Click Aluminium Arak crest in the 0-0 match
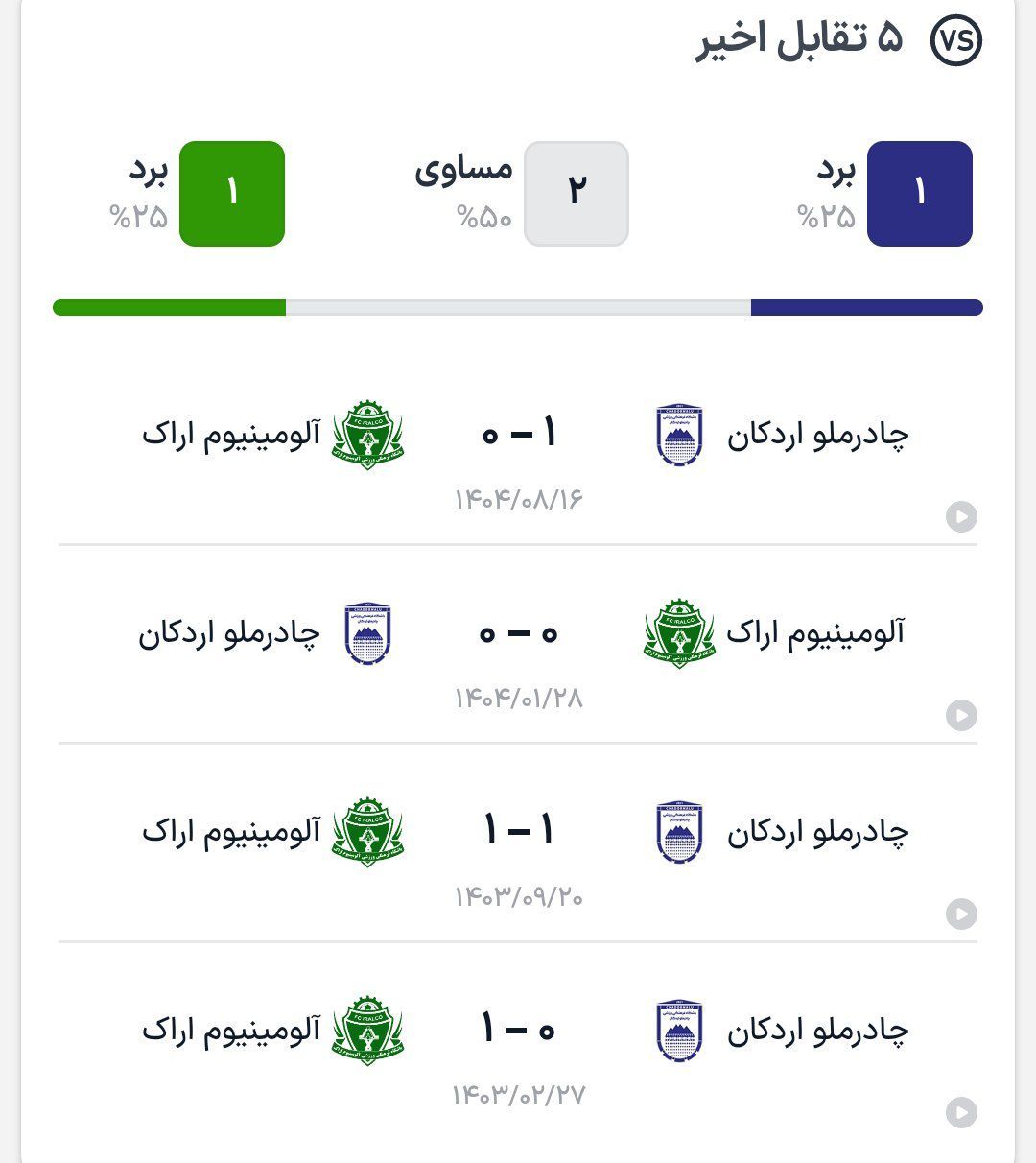1036x1163 pixels. coord(679,633)
